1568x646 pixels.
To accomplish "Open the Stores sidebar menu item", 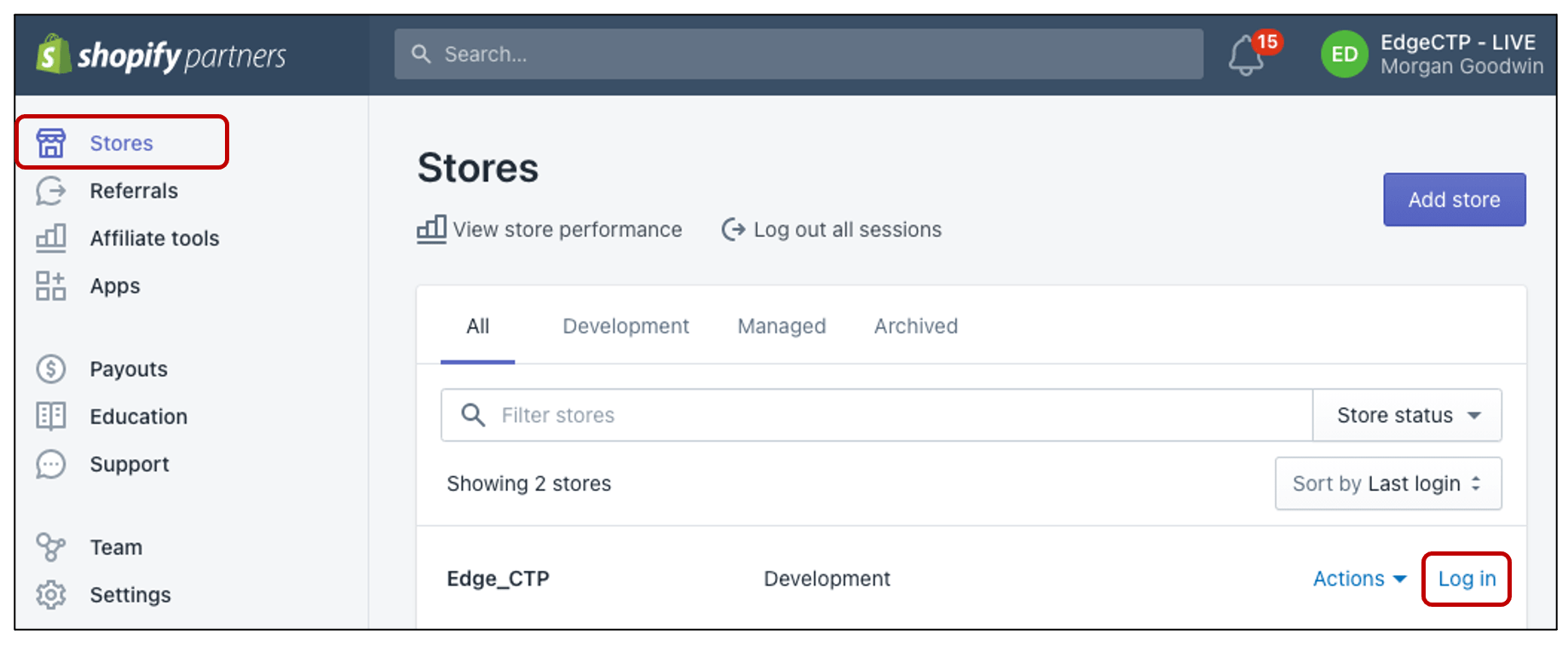I will [x=122, y=142].
